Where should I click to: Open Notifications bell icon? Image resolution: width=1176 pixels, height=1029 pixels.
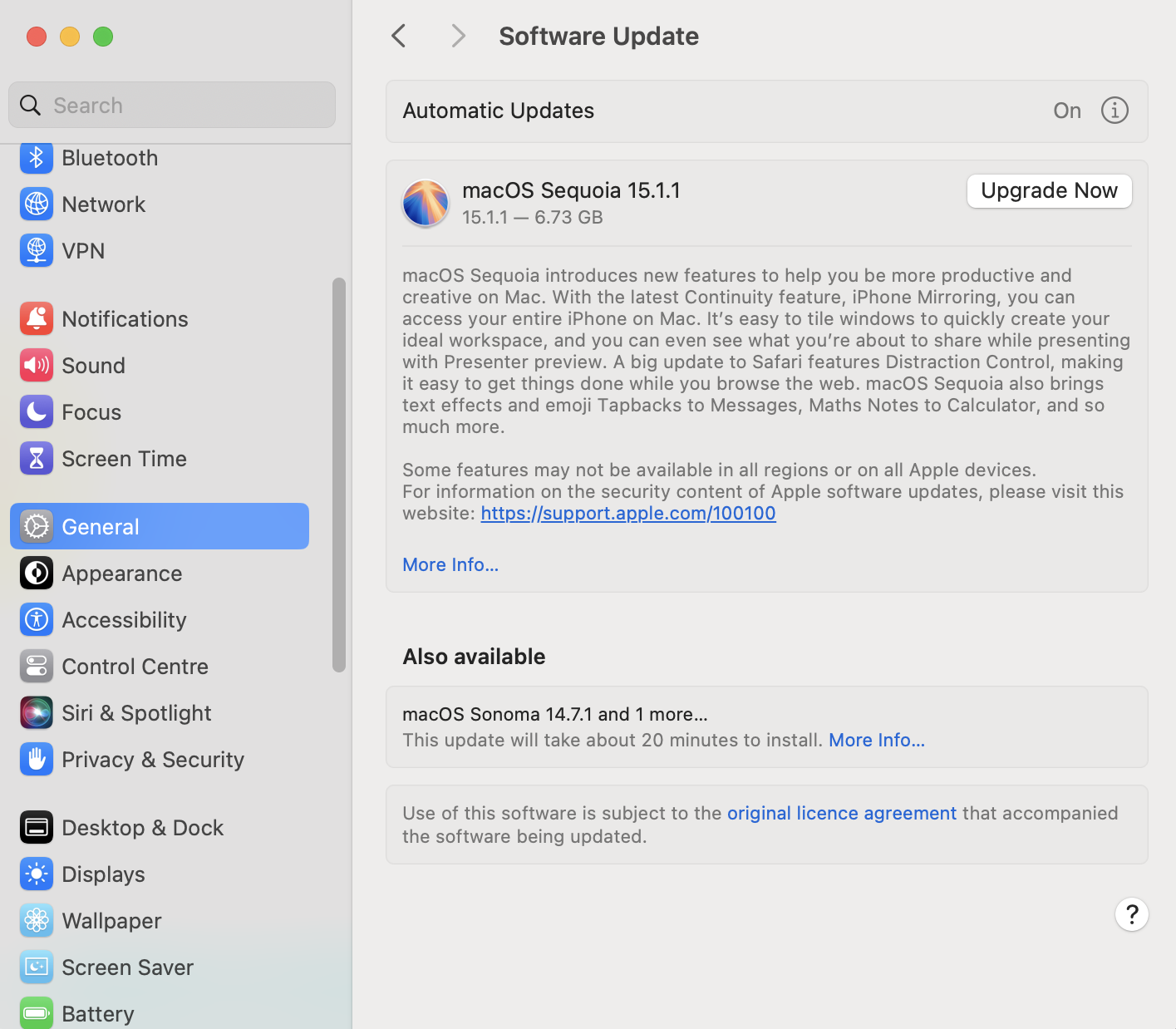coord(37,319)
